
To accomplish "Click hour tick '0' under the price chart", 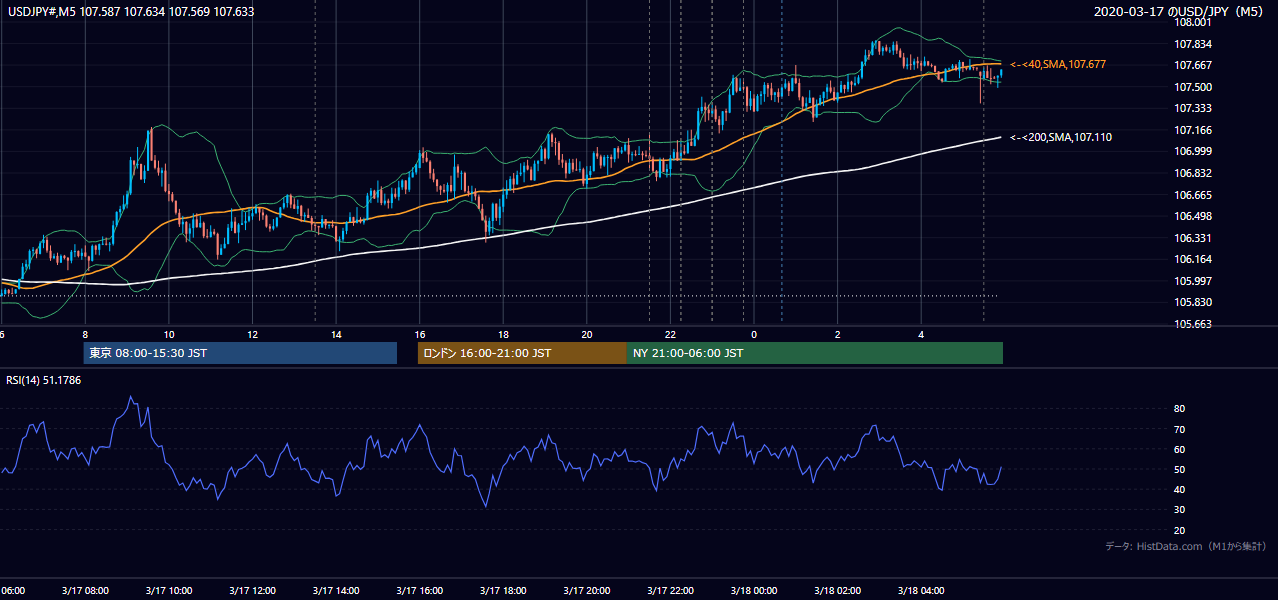I will [x=754, y=334].
